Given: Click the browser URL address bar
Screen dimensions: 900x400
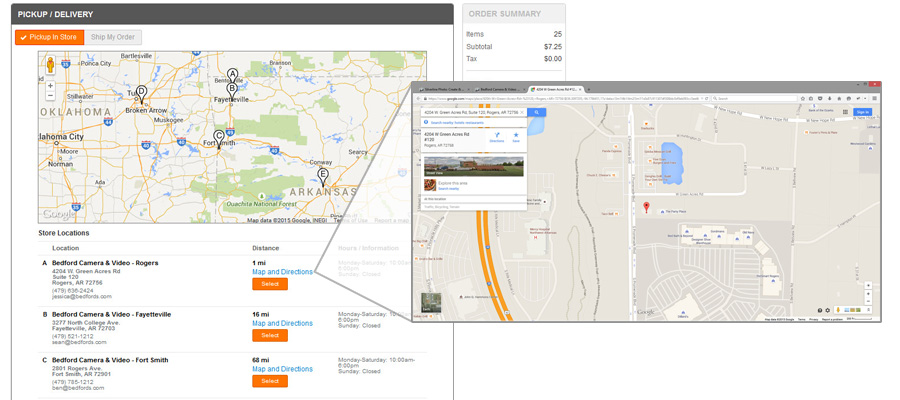Looking at the screenshot, I should [x=565, y=99].
